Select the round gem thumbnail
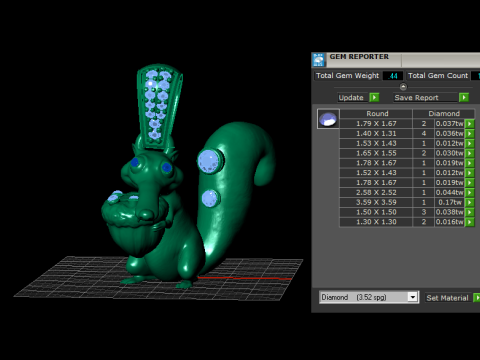Image resolution: width=480 pixels, height=360 pixels. pos(328,119)
